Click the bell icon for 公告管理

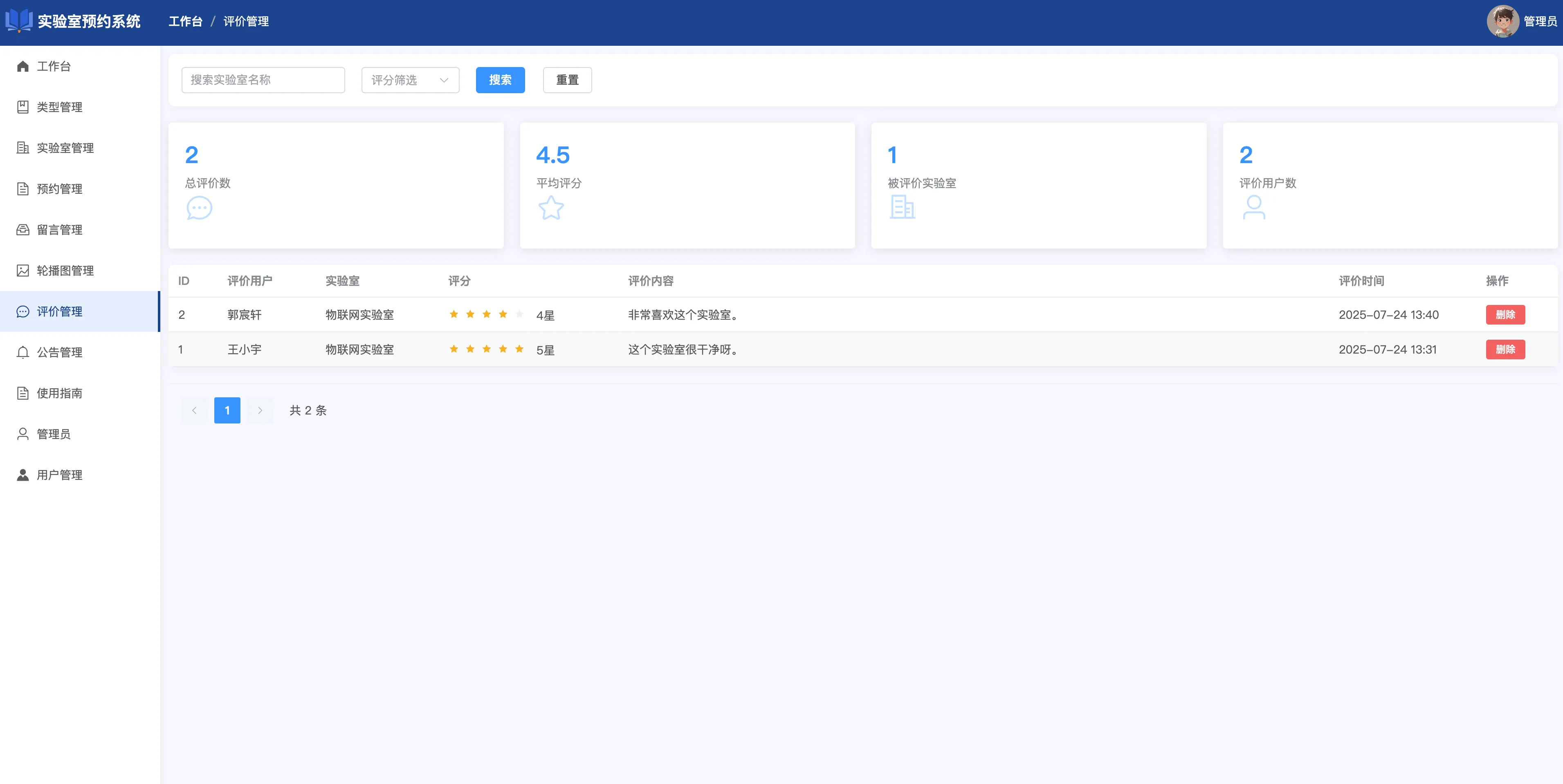point(22,352)
